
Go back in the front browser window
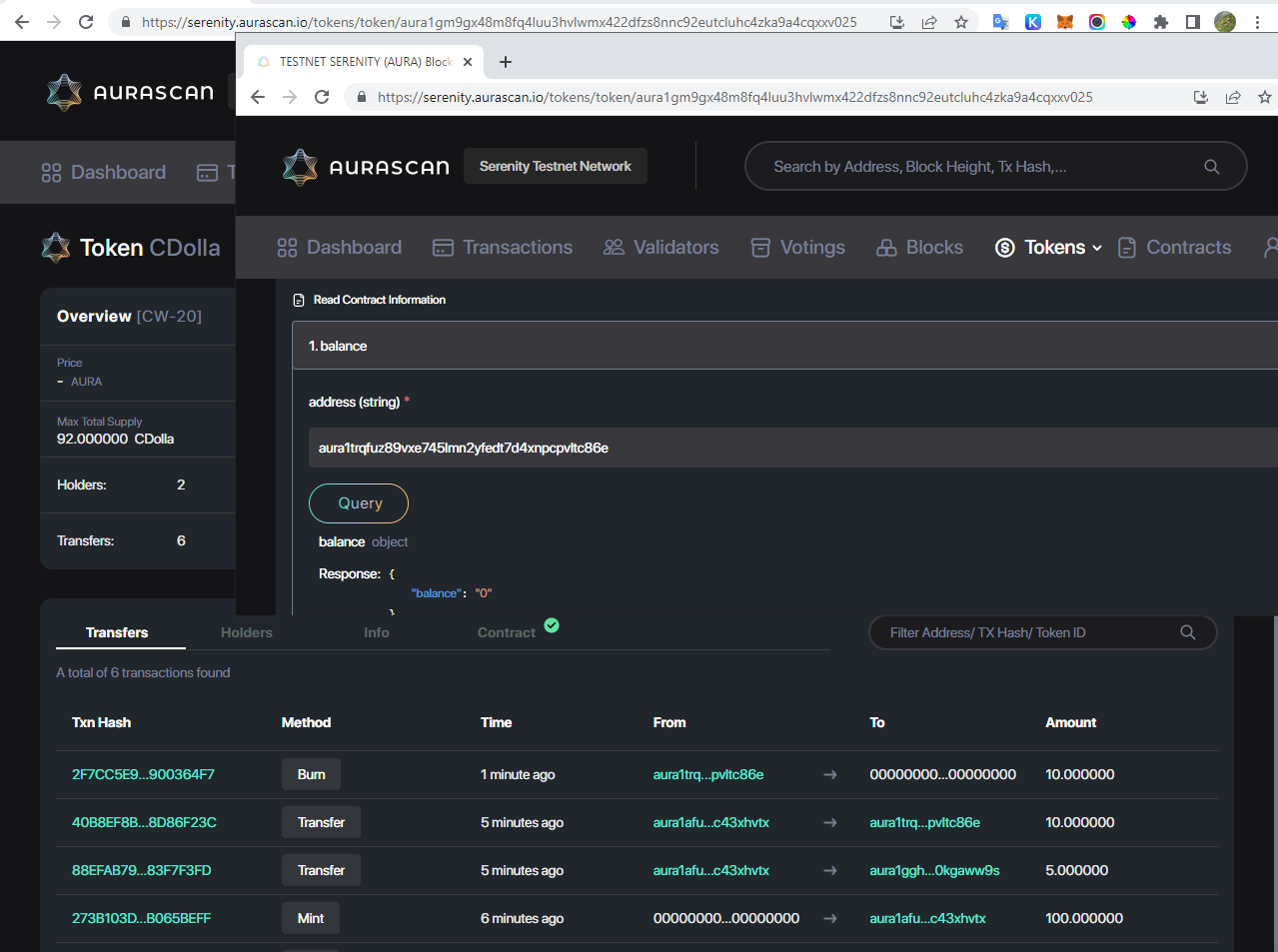coord(258,97)
